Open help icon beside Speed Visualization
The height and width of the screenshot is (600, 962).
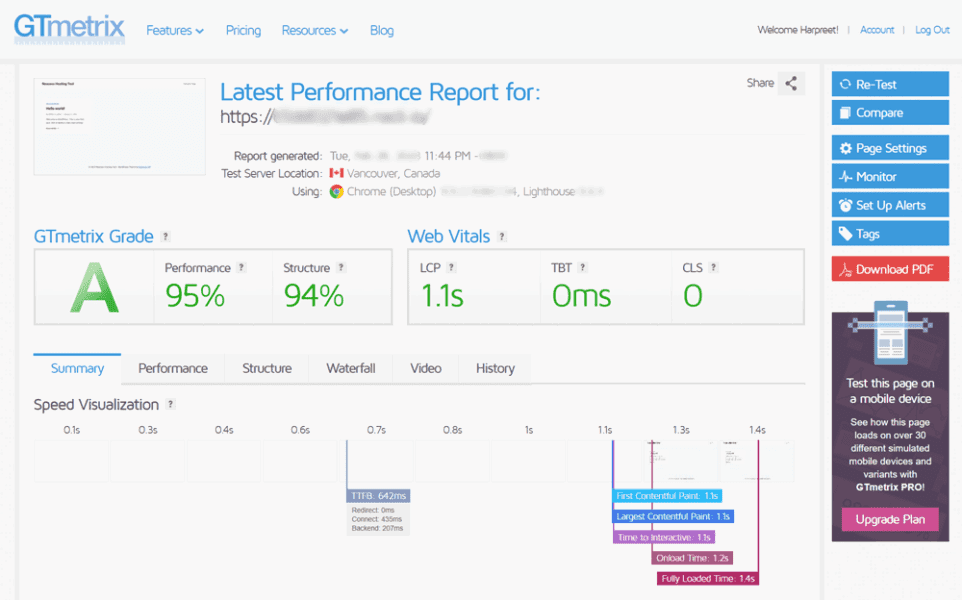coord(171,404)
